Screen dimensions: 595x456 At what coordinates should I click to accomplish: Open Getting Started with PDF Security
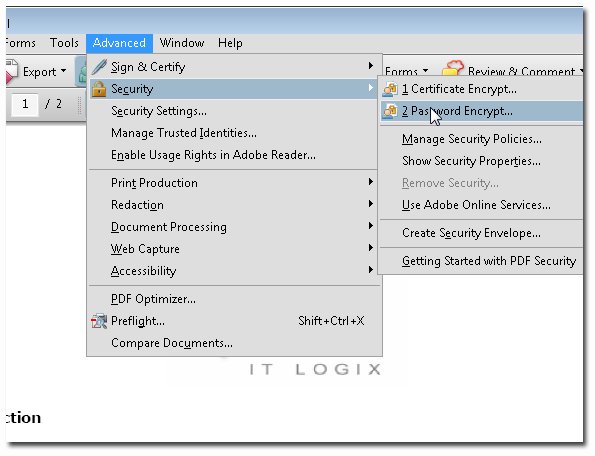(x=482, y=261)
